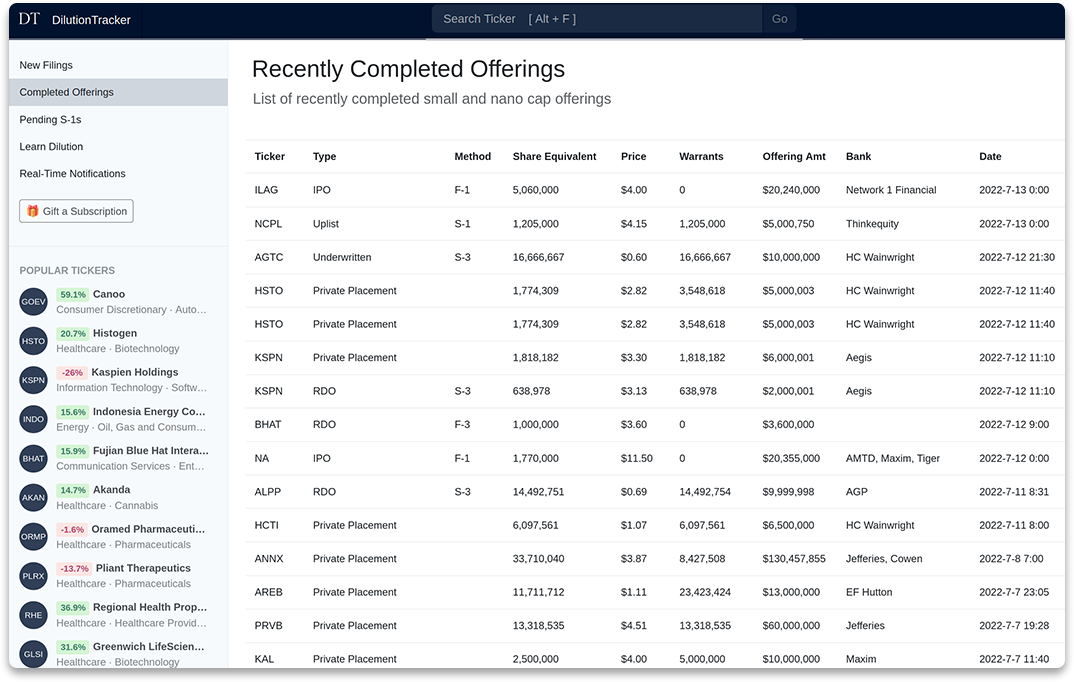Click the KSPN ticker circle icon
The width and height of the screenshot is (1074, 682).
pyautogui.click(x=33, y=380)
